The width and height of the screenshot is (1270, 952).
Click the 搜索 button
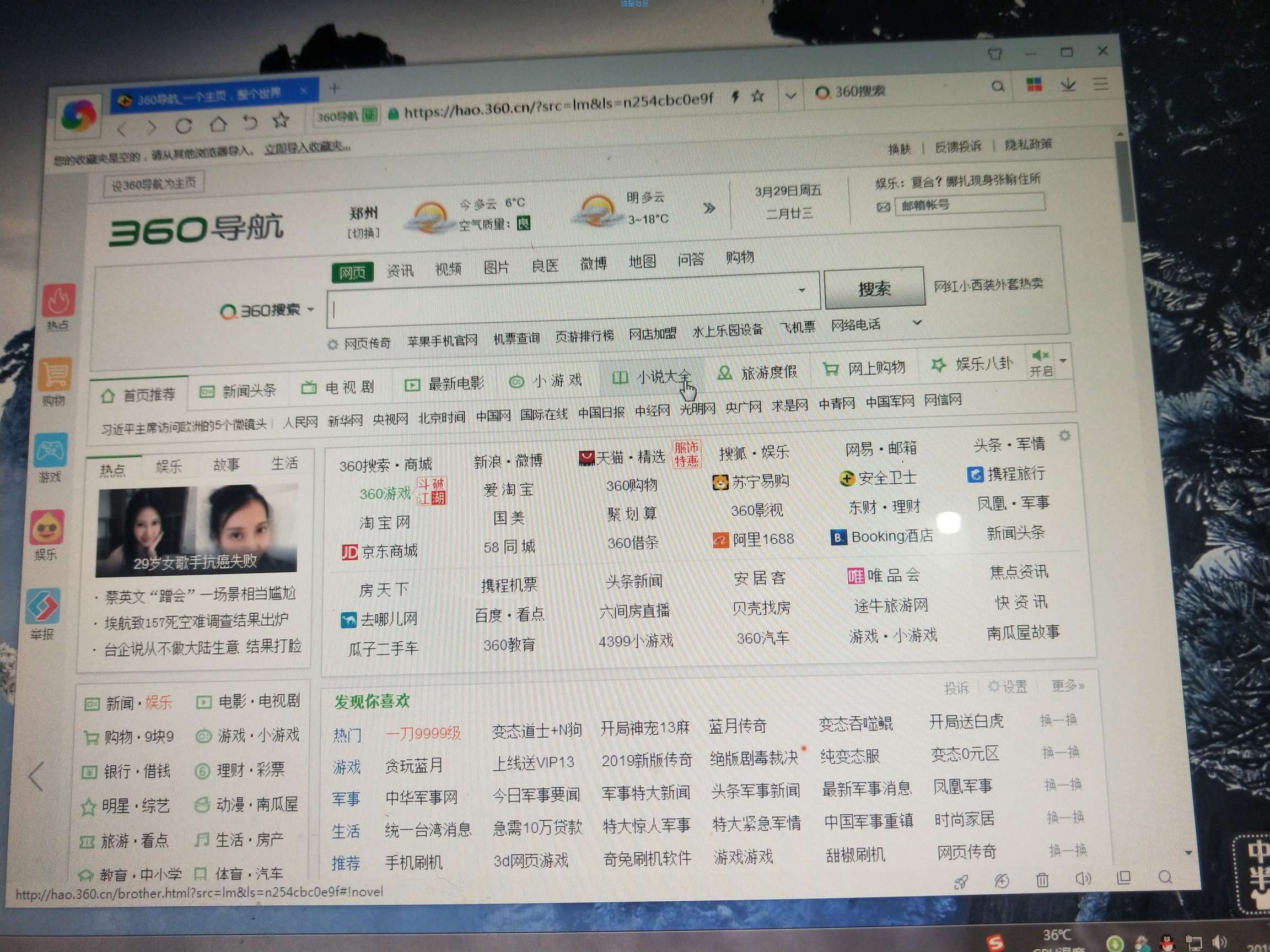(874, 288)
